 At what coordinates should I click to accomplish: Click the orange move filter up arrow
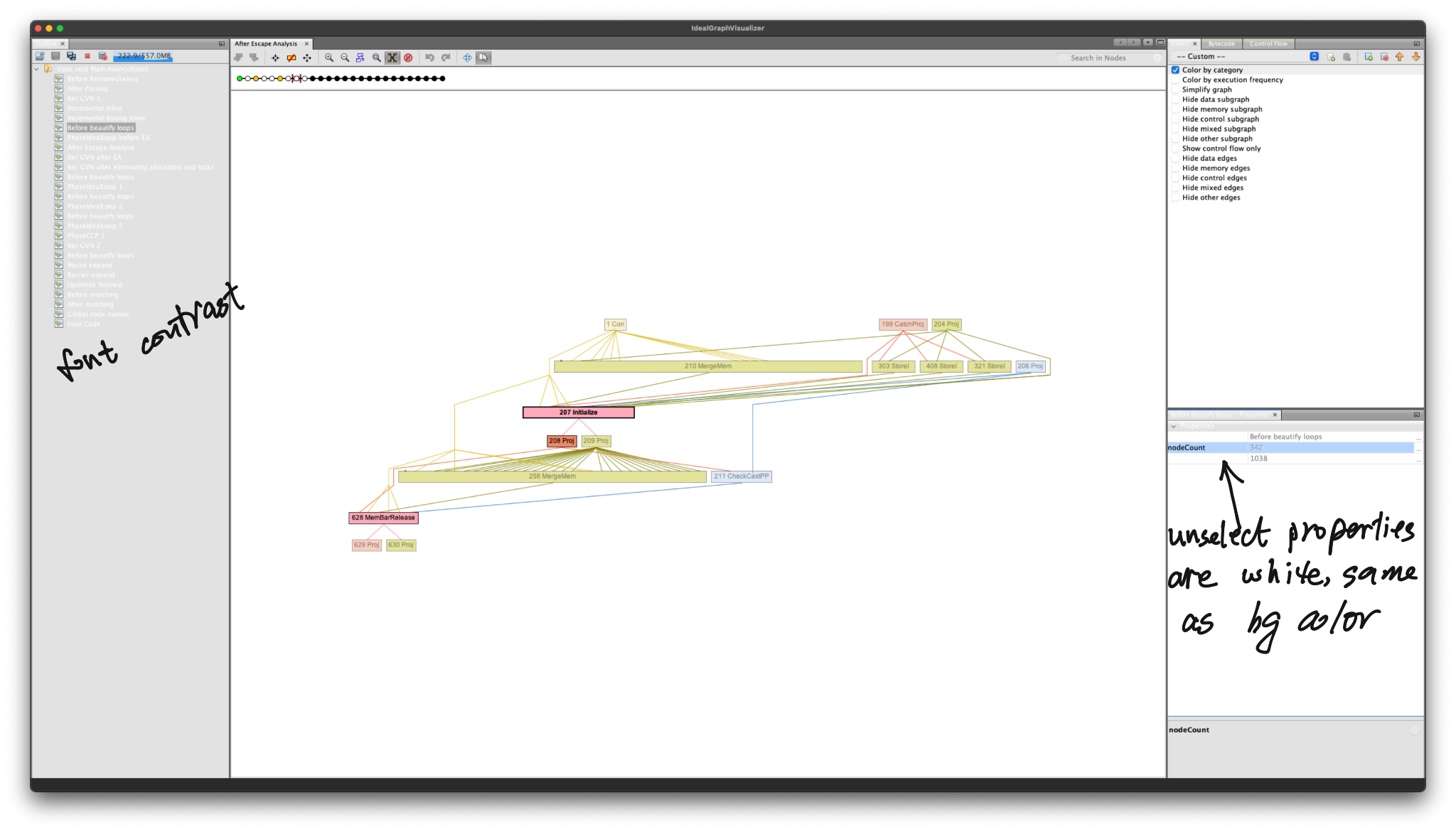coord(1400,57)
